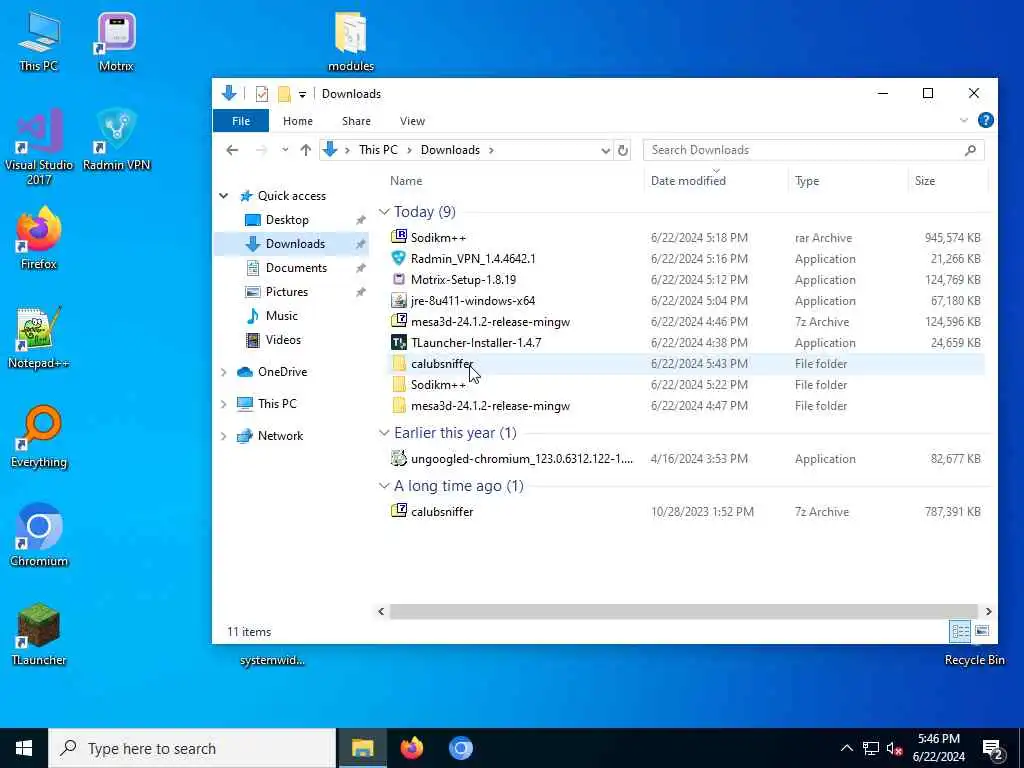
Task: Select the Everything search desktop shortcut
Action: (39, 437)
